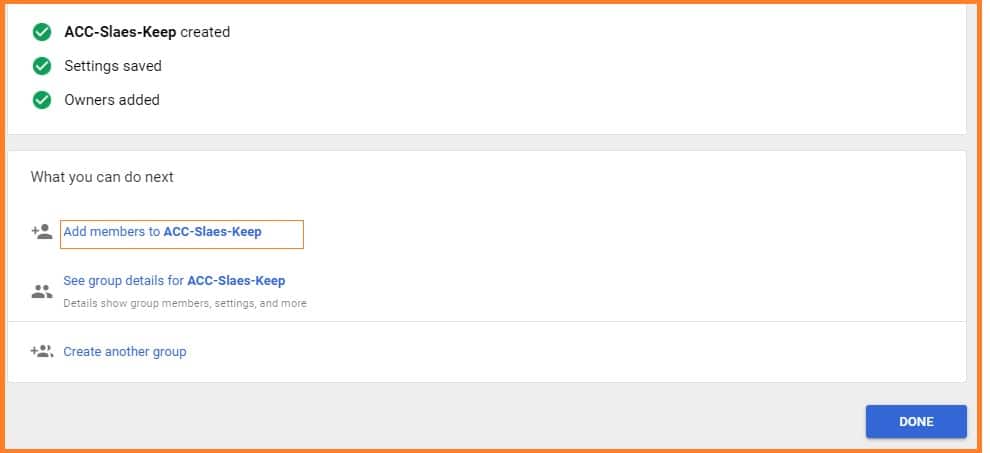Image resolution: width=990 pixels, height=453 pixels.
Task: Click bold ACC-Slaes-Keep in the Add members link
Action: (212, 232)
